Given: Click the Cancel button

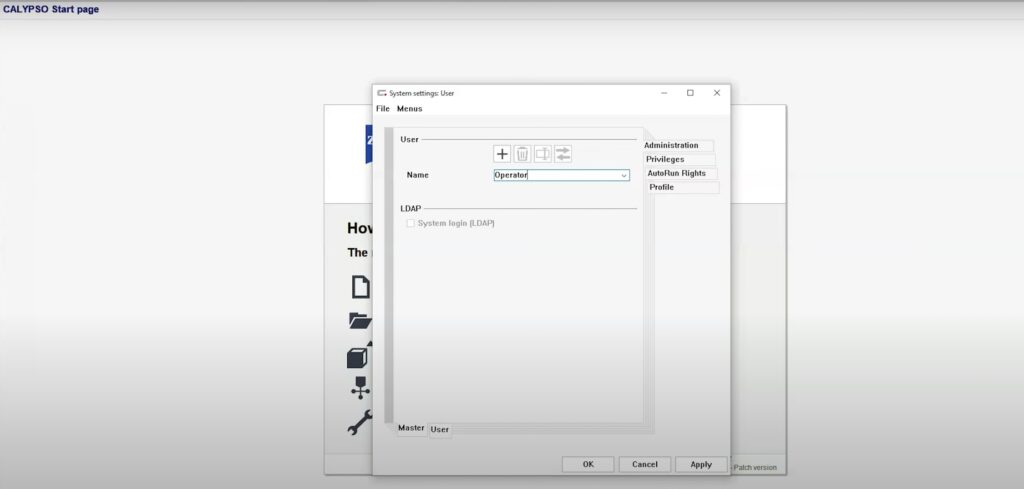Looking at the screenshot, I should coord(645,464).
